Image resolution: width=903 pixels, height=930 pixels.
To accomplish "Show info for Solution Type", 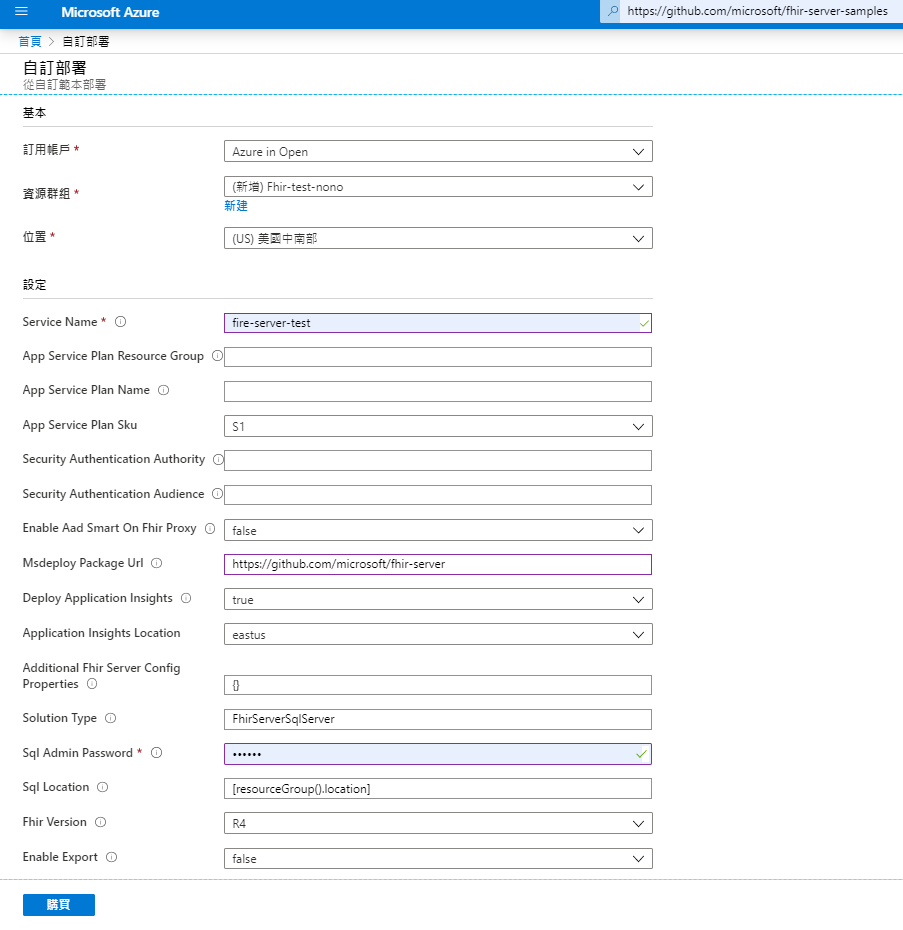I will tap(110, 718).
